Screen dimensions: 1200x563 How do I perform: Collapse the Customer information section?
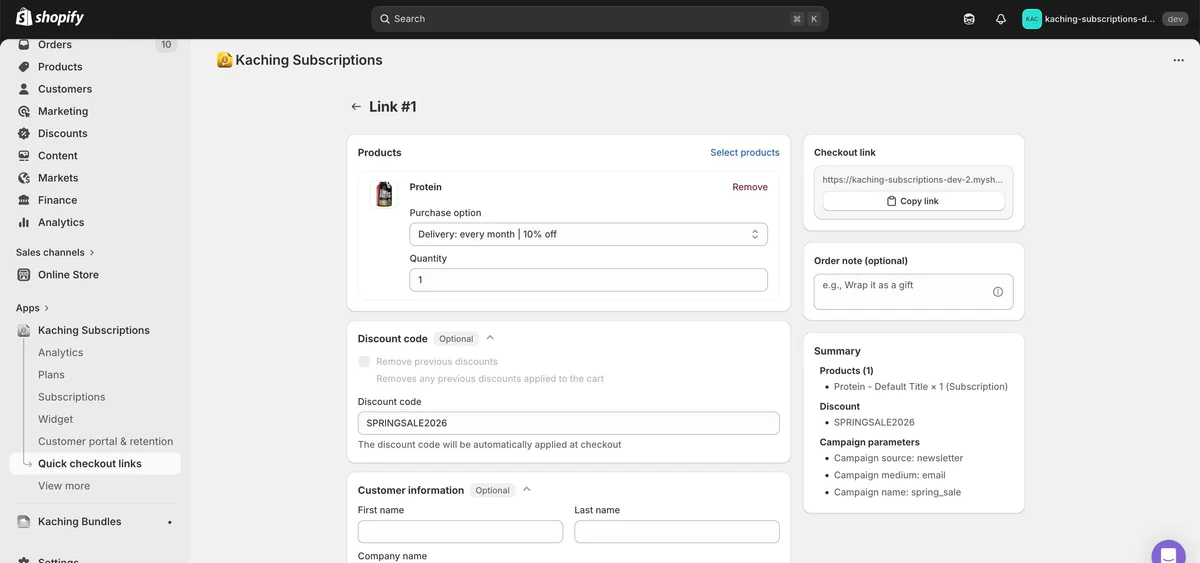click(526, 490)
